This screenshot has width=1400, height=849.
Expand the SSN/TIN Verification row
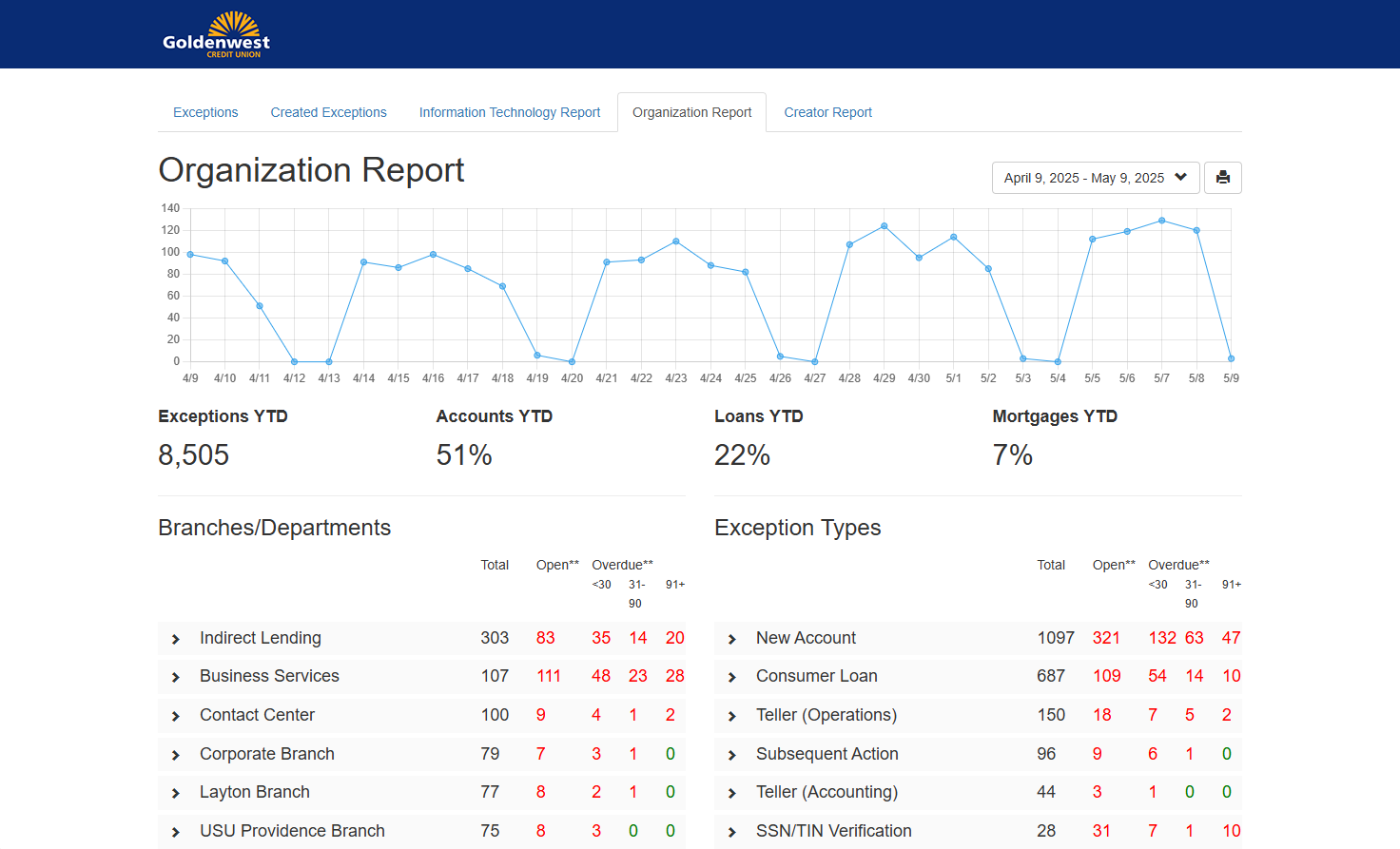(732, 832)
